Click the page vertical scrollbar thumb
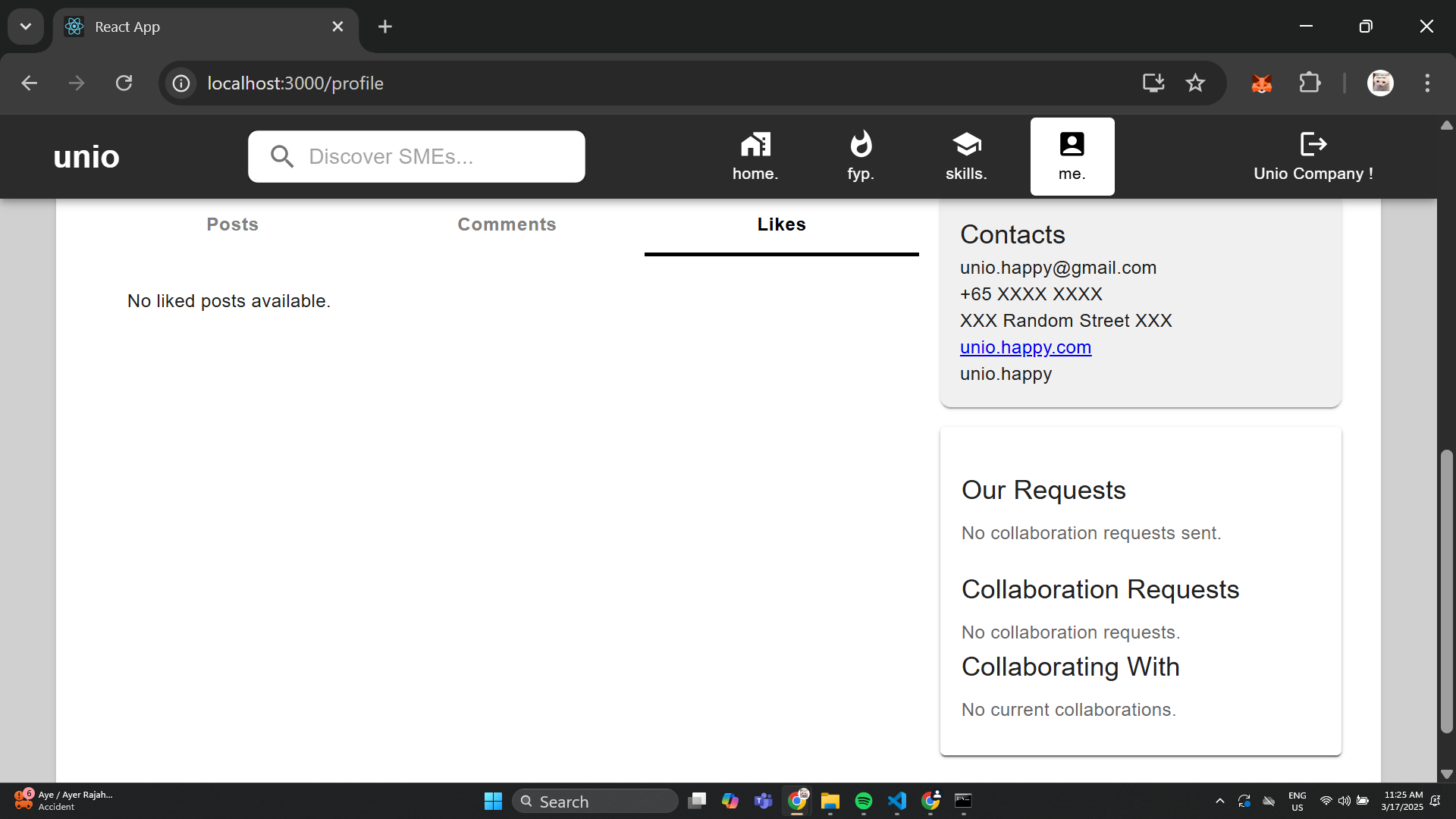The image size is (1456, 819). 1446,591
